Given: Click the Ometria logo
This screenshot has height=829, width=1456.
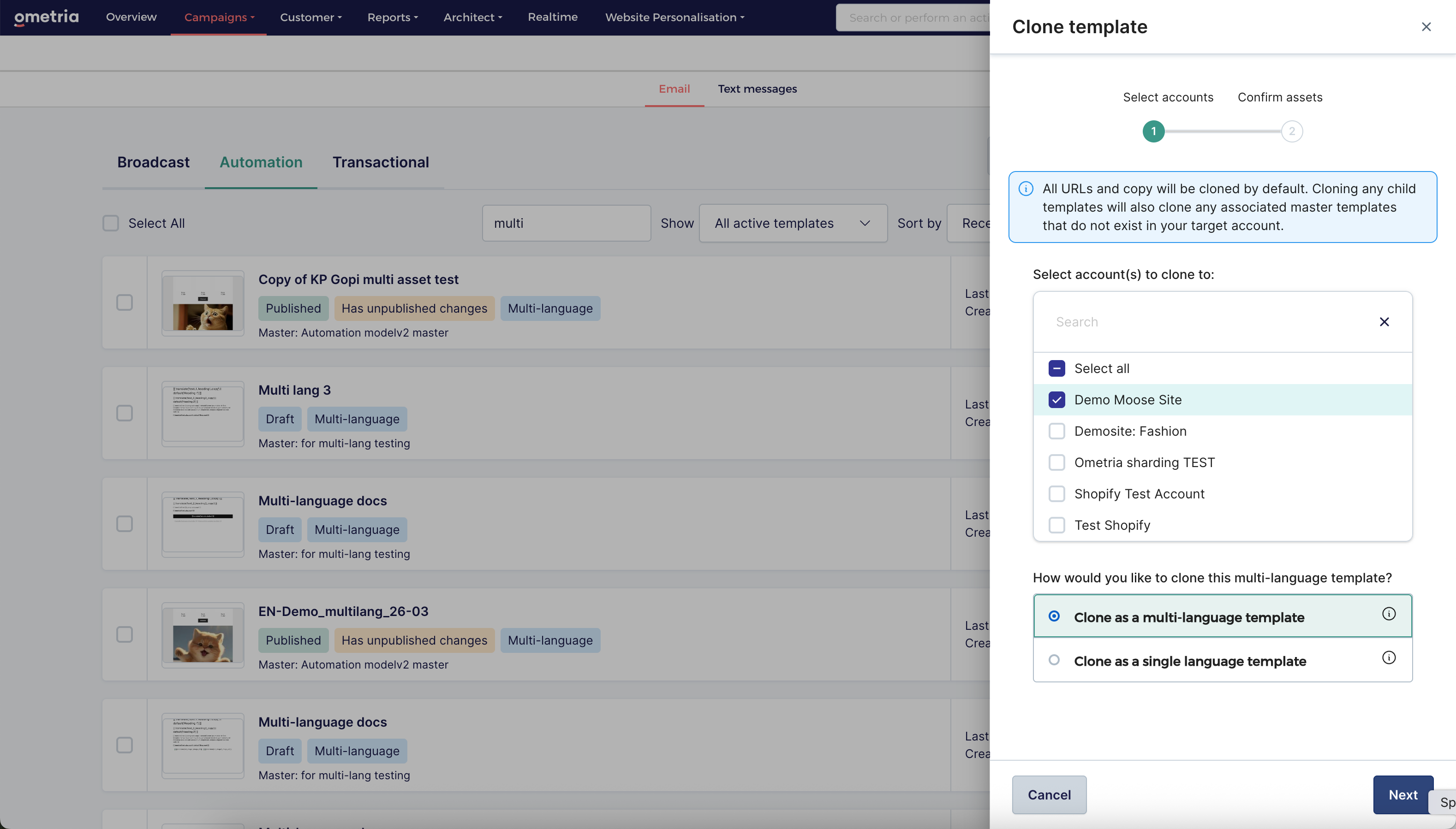Looking at the screenshot, I should (x=47, y=17).
